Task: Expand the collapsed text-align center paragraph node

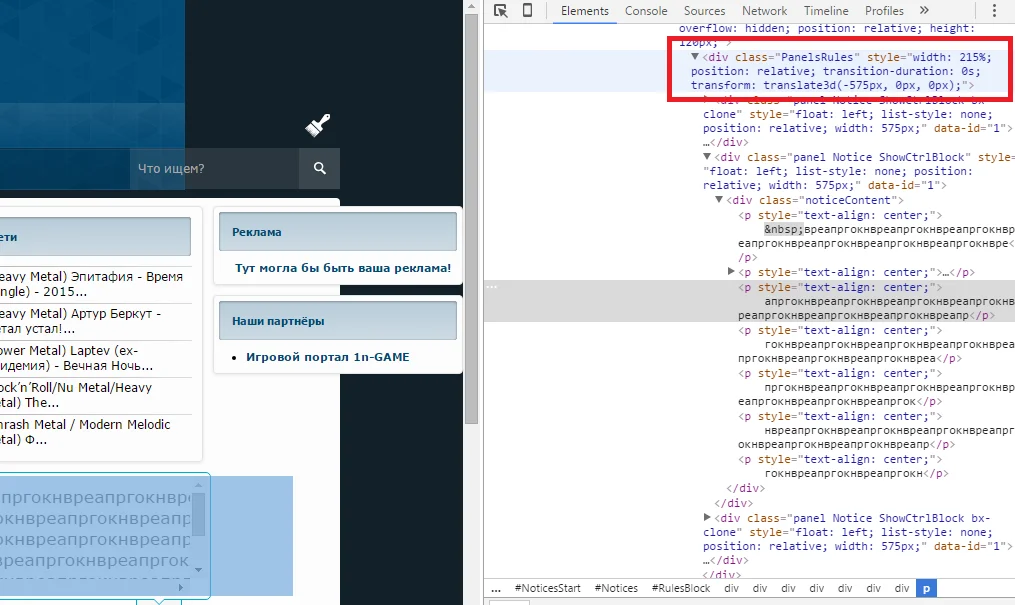Action: click(731, 272)
